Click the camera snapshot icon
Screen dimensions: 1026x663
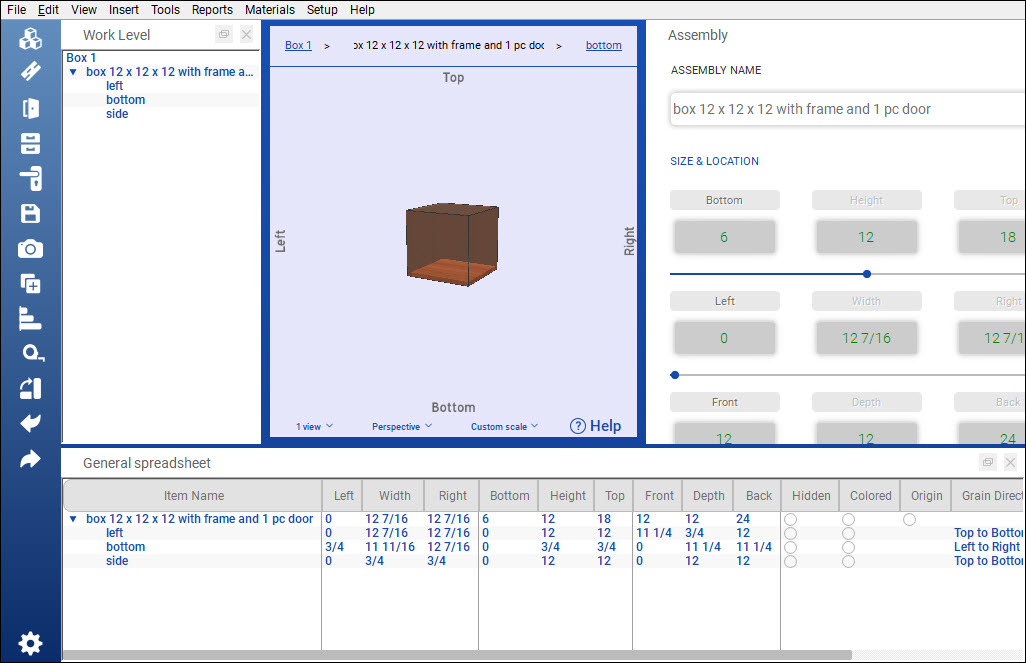point(30,249)
